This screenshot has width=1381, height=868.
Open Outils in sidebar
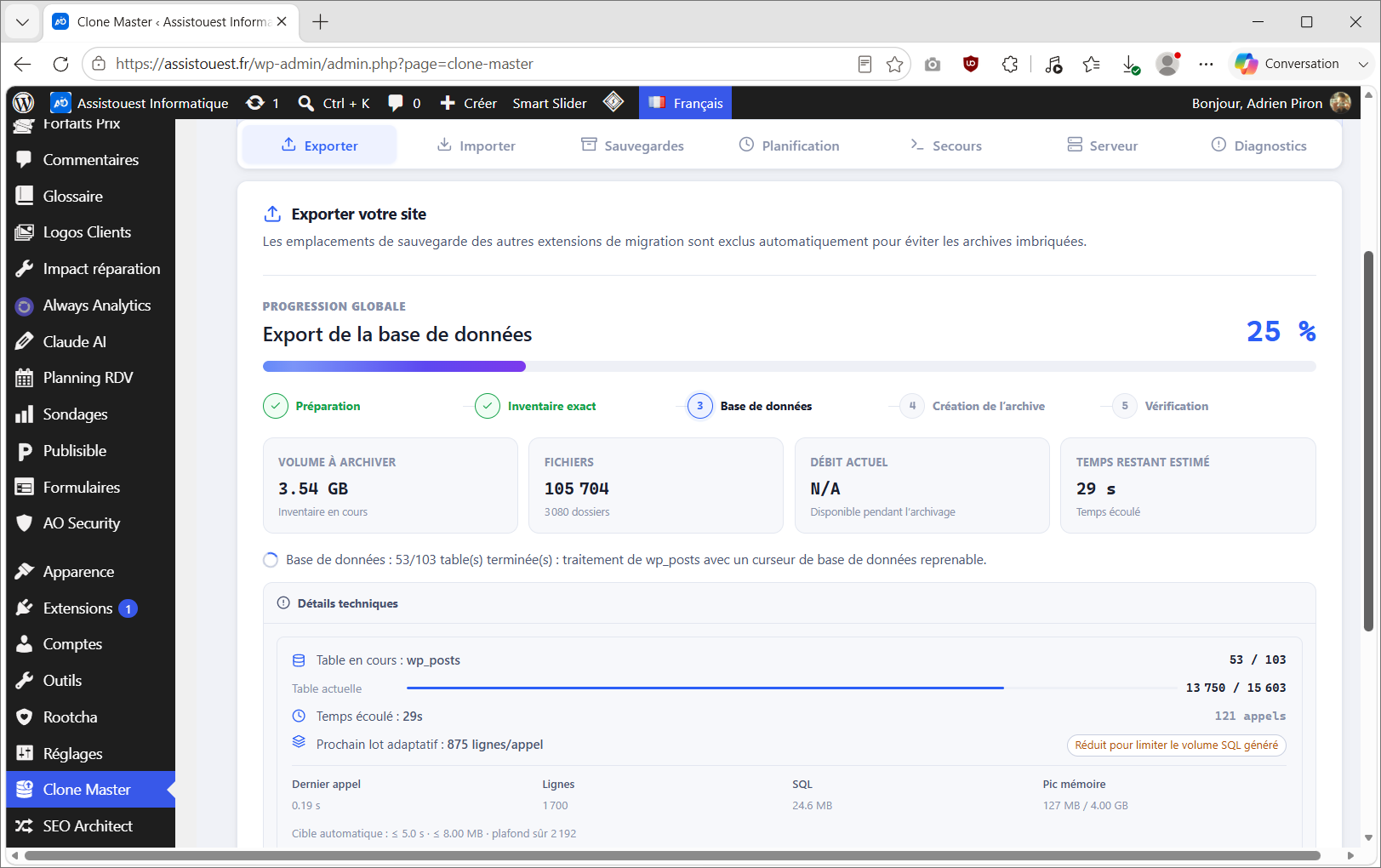[x=90, y=681]
